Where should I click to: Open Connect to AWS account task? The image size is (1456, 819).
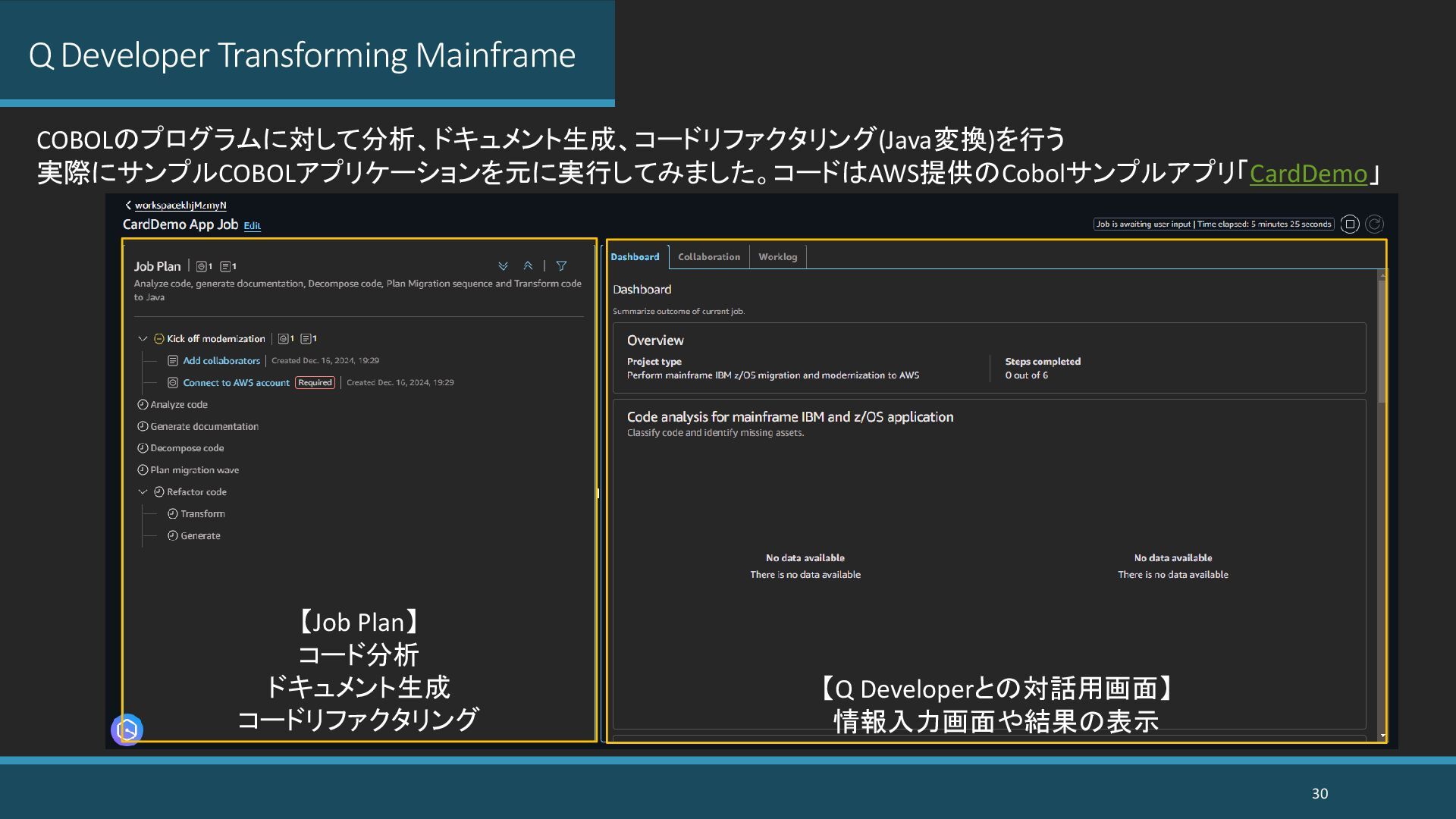coord(236,383)
